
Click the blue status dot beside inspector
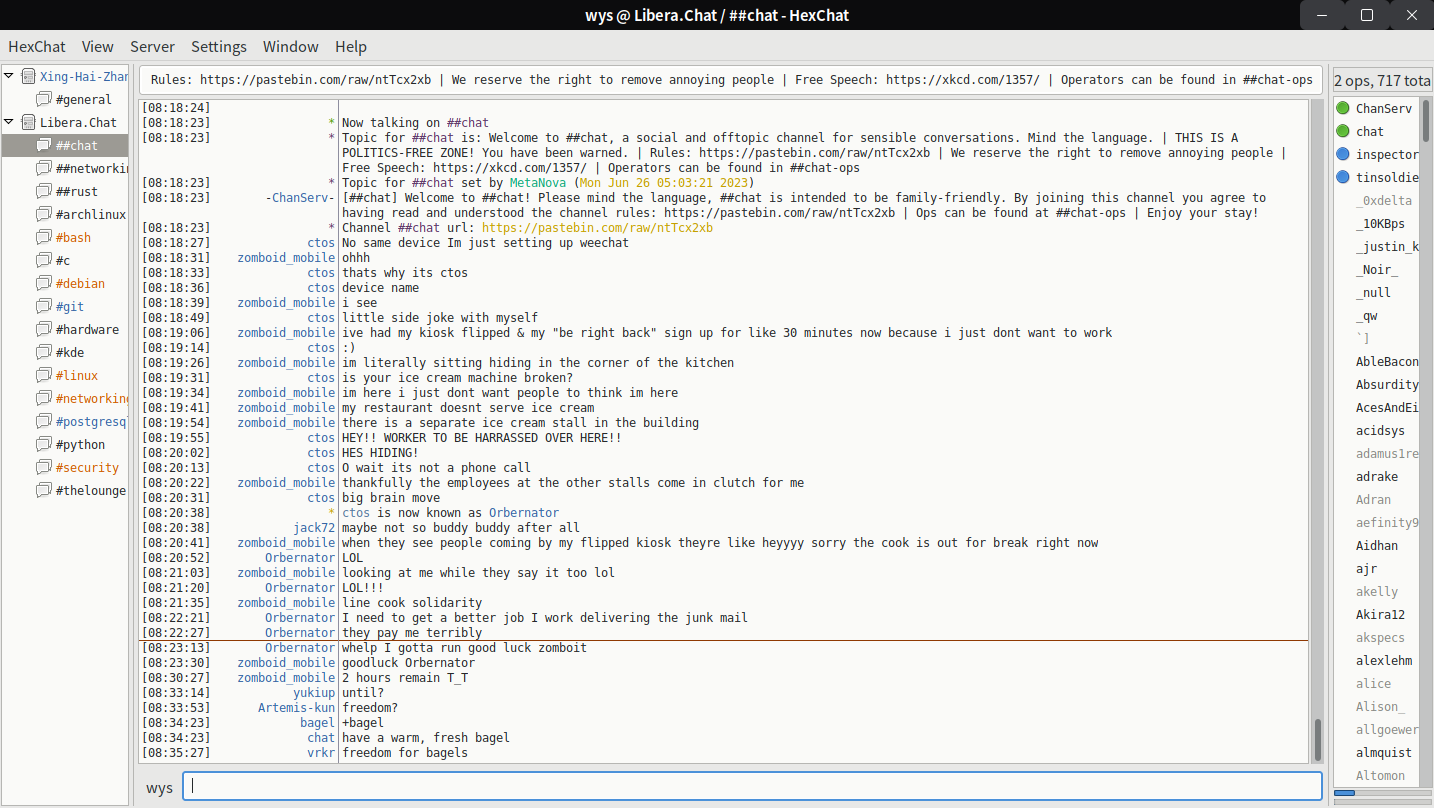pyautogui.click(x=1343, y=154)
